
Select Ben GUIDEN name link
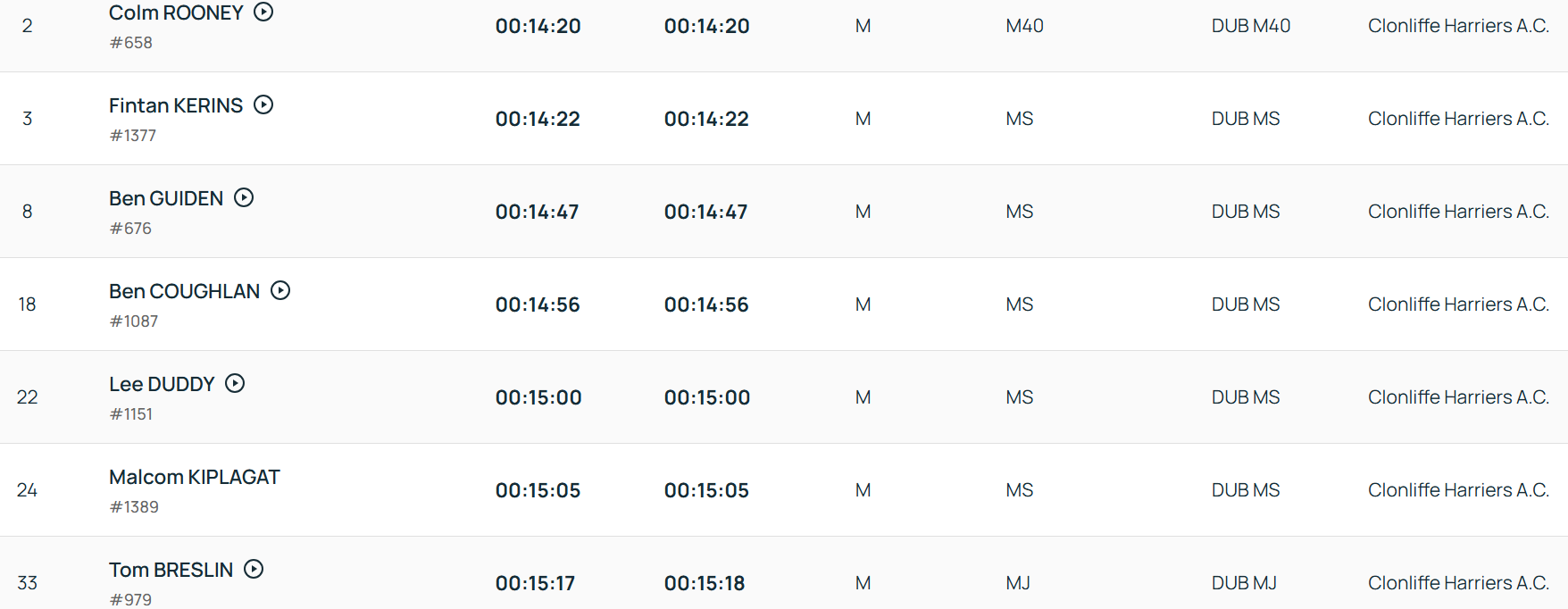coord(166,198)
